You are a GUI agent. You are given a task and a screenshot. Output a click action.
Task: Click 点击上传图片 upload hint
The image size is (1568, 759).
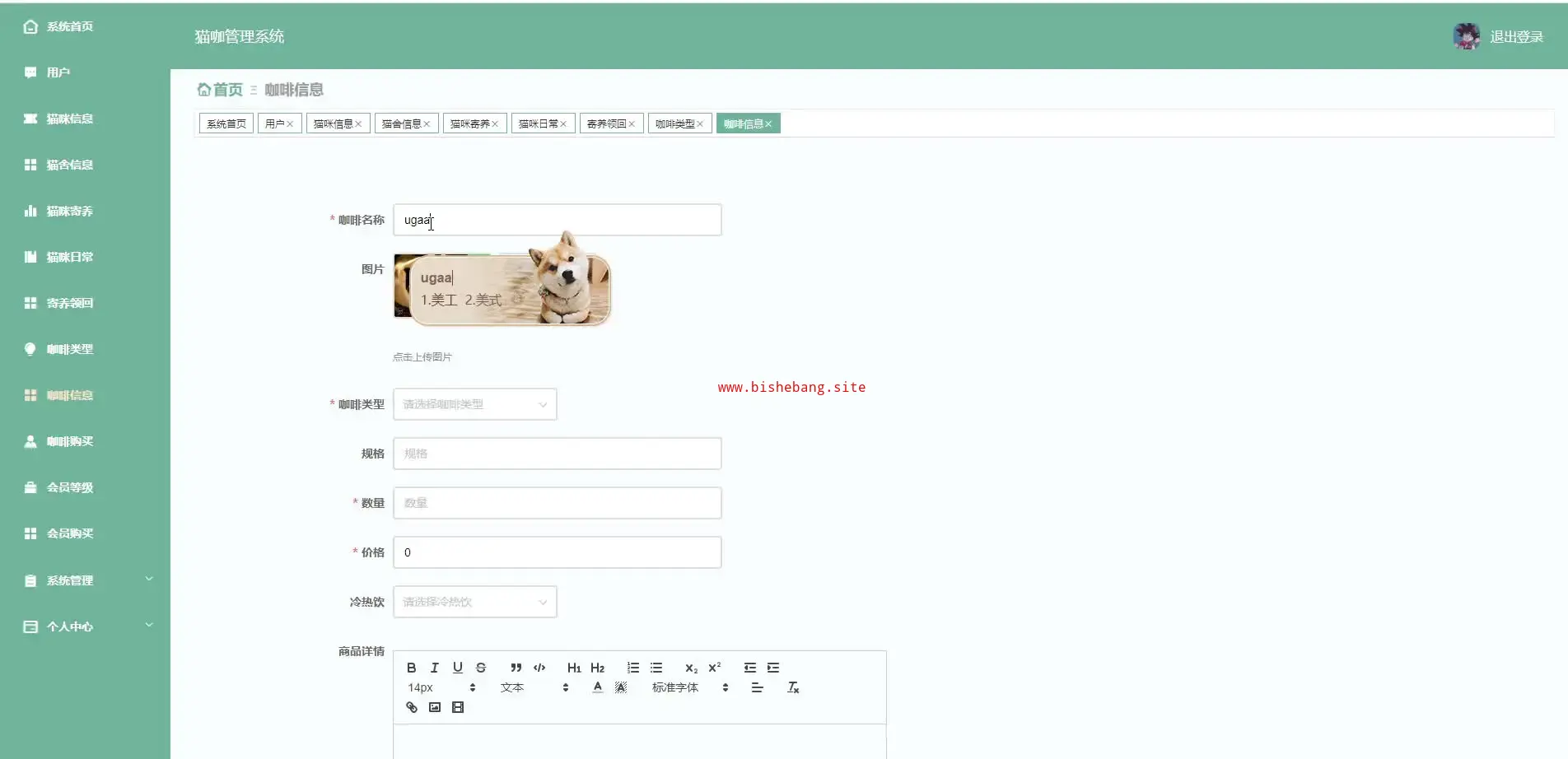(x=422, y=357)
